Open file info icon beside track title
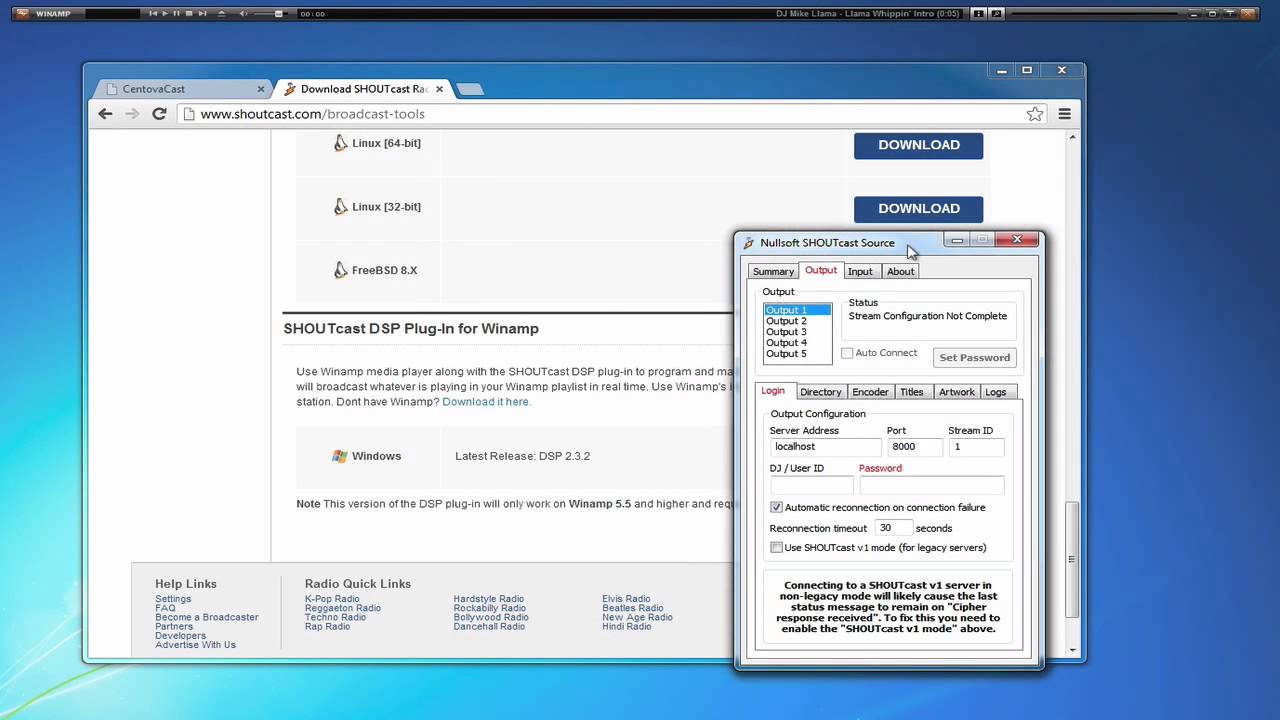 (x=978, y=13)
